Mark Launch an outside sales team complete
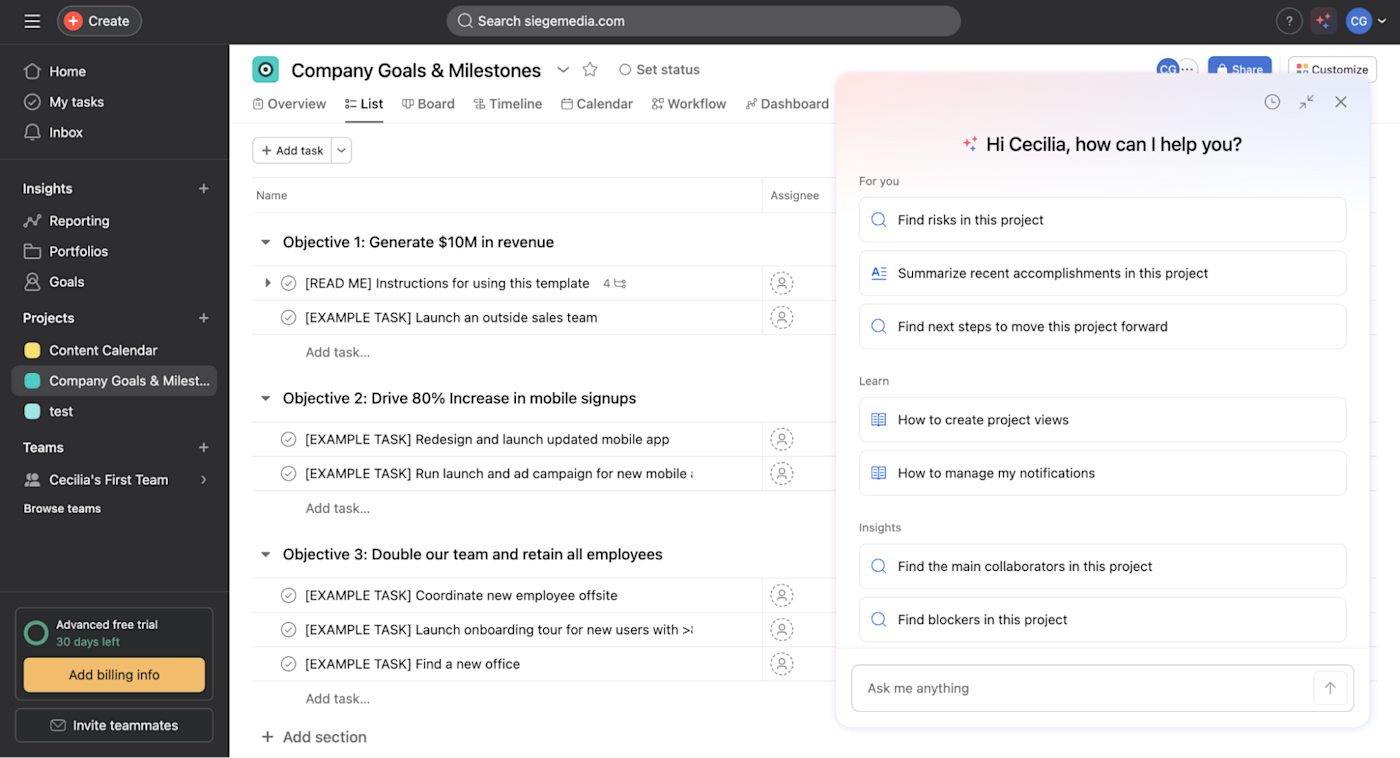 click(288, 318)
